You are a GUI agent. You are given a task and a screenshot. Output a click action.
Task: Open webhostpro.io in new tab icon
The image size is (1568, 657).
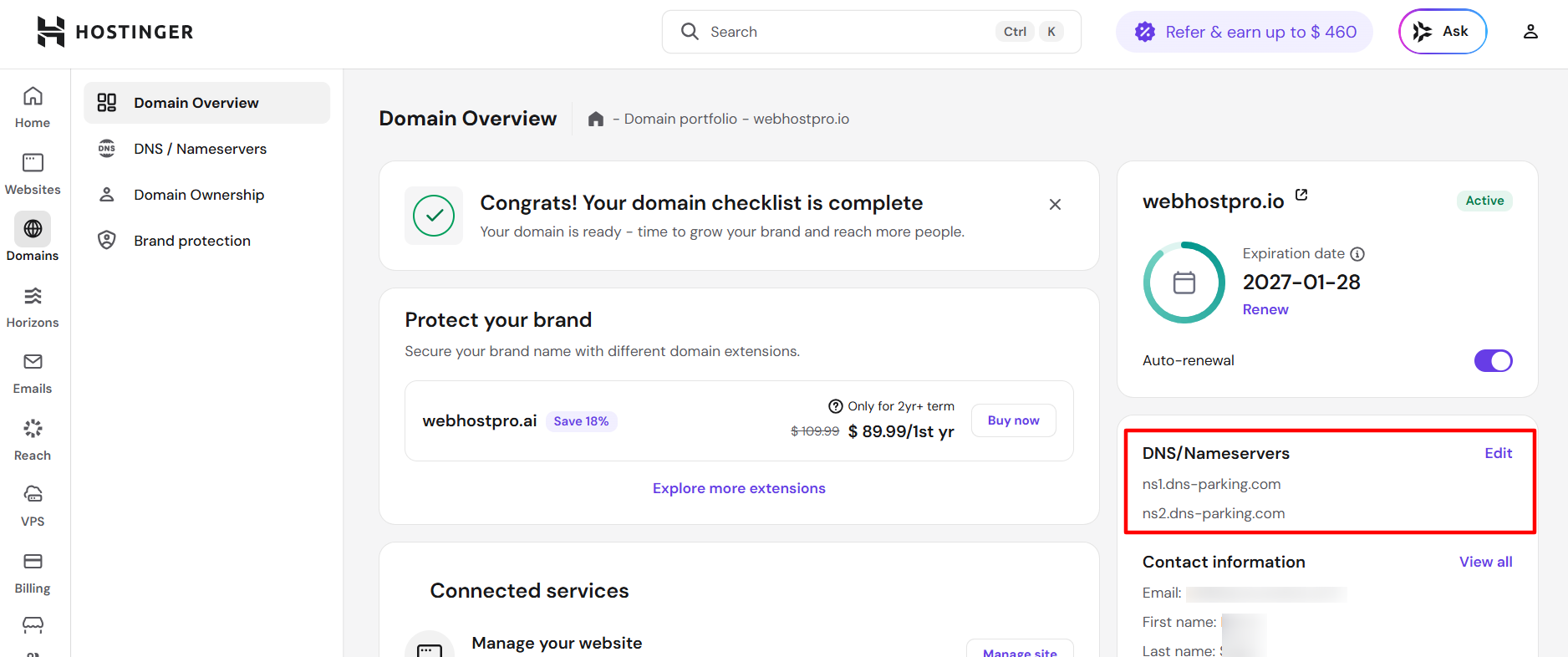(1301, 195)
